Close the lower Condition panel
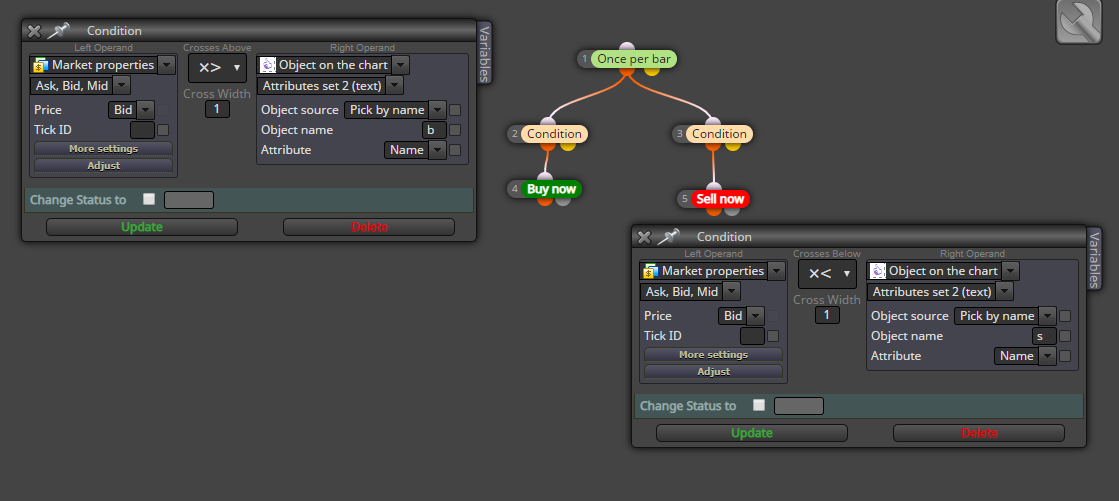This screenshot has width=1119, height=501. click(x=643, y=237)
